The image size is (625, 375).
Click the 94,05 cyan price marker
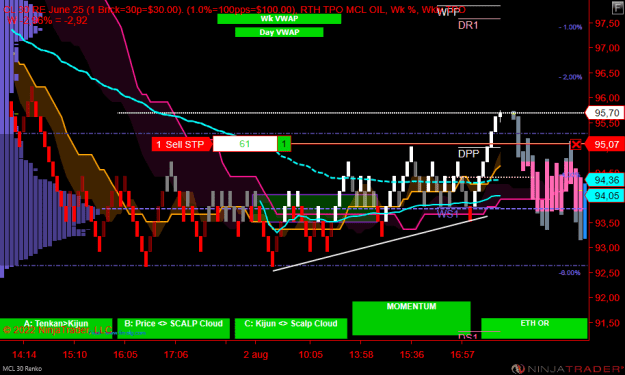604,195
